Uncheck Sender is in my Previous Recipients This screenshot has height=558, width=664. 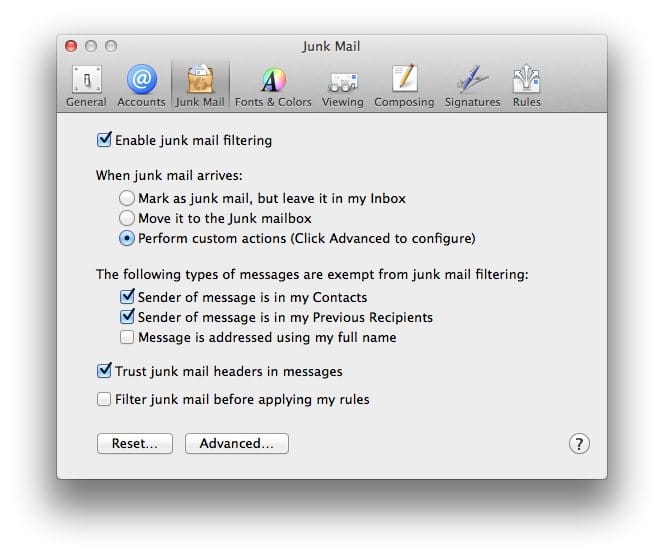coord(127,317)
